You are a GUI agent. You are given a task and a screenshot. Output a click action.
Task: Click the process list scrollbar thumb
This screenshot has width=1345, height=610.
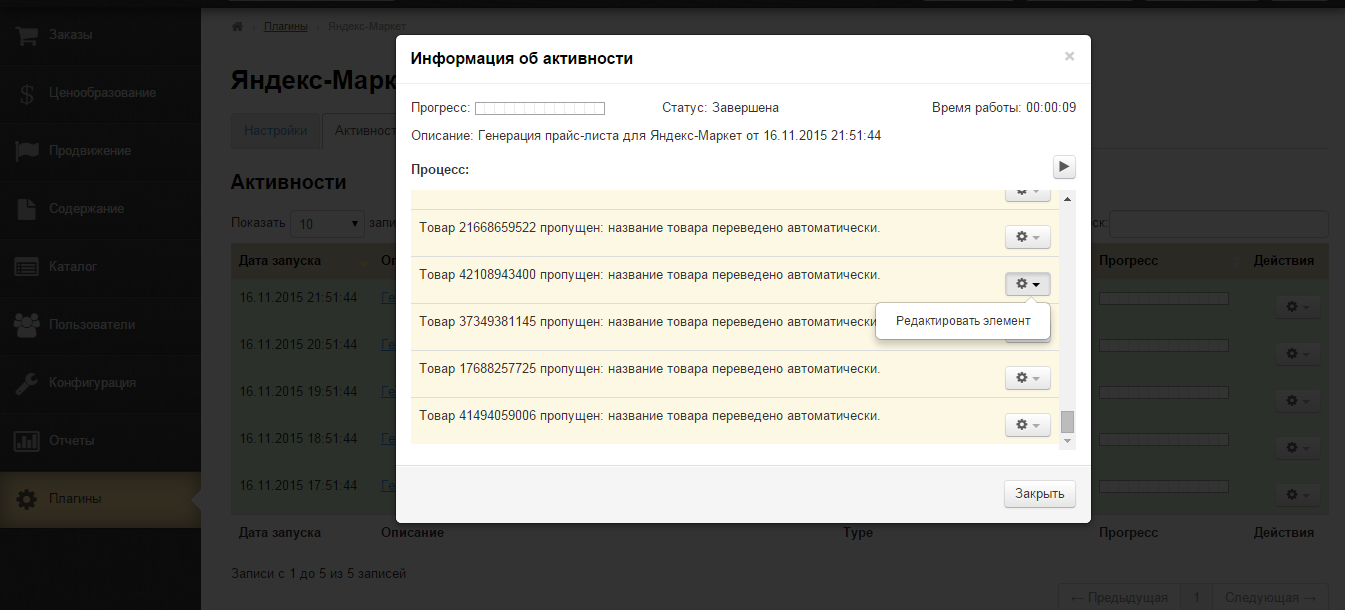[1067, 421]
